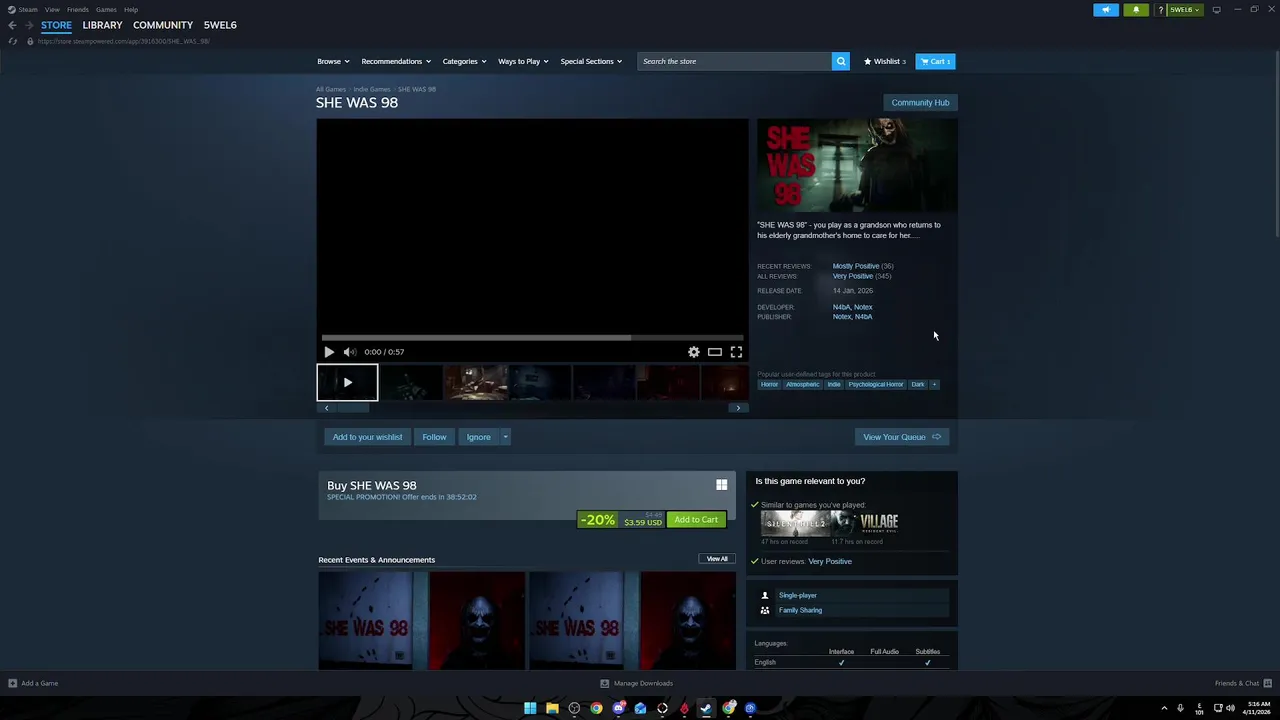
Task: Add to your wishlist button
Action: click(367, 437)
